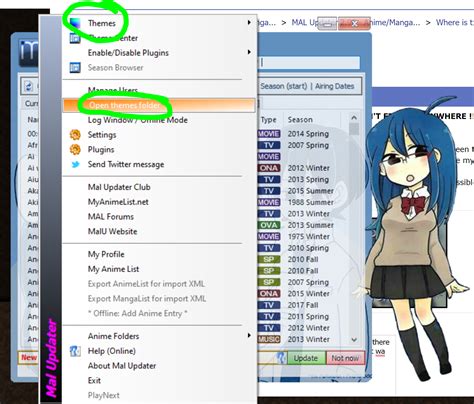Click the MAL Updater breadcrumb link in browser
This screenshot has width=474, height=404.
(305, 22)
